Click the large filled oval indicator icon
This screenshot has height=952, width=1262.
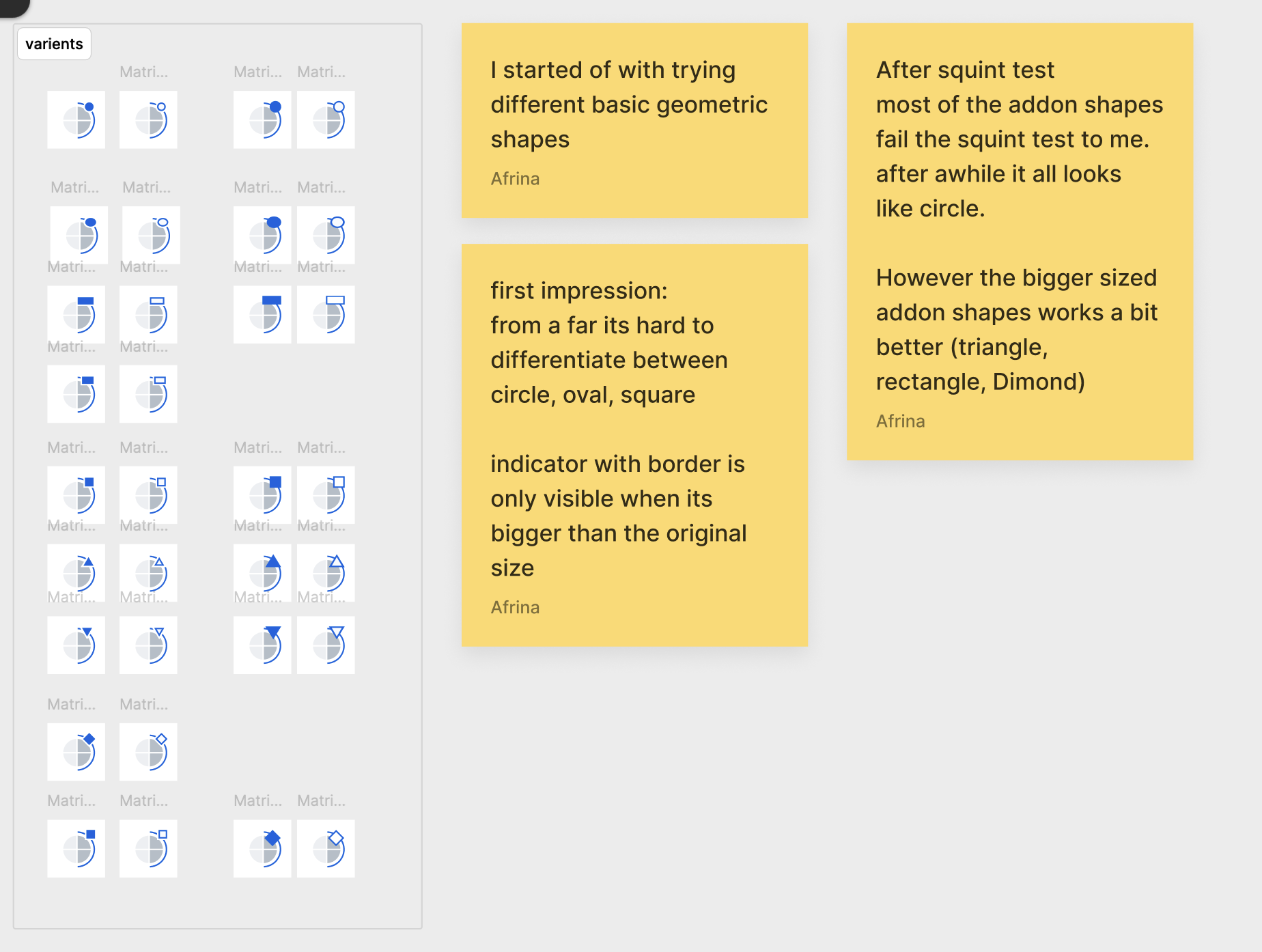click(262, 235)
